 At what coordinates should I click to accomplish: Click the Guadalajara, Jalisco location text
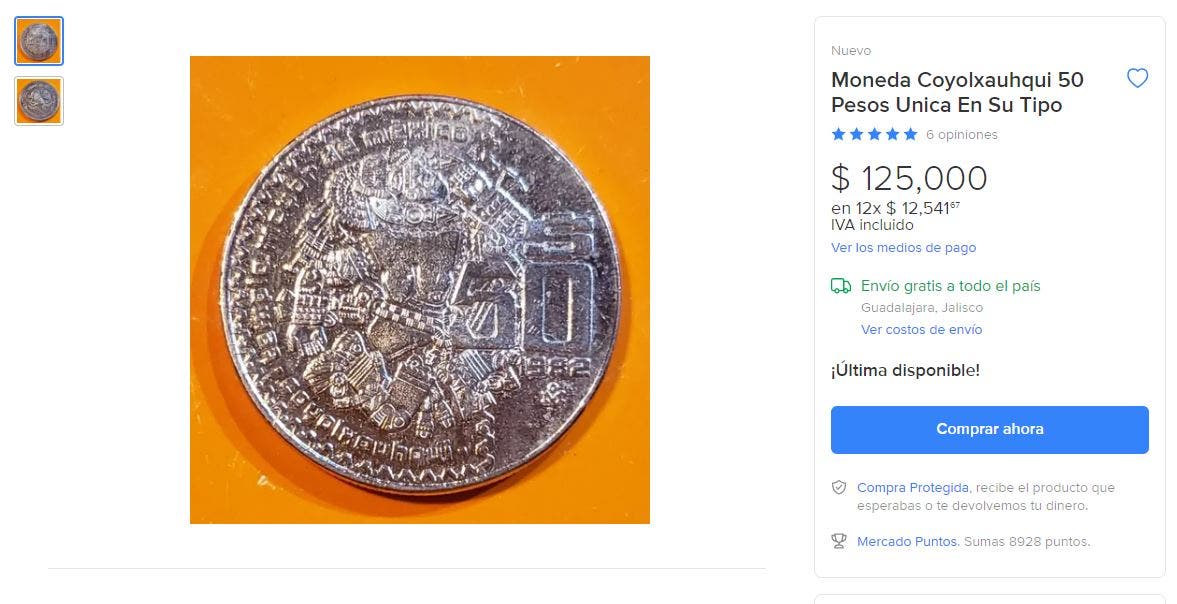(x=921, y=308)
